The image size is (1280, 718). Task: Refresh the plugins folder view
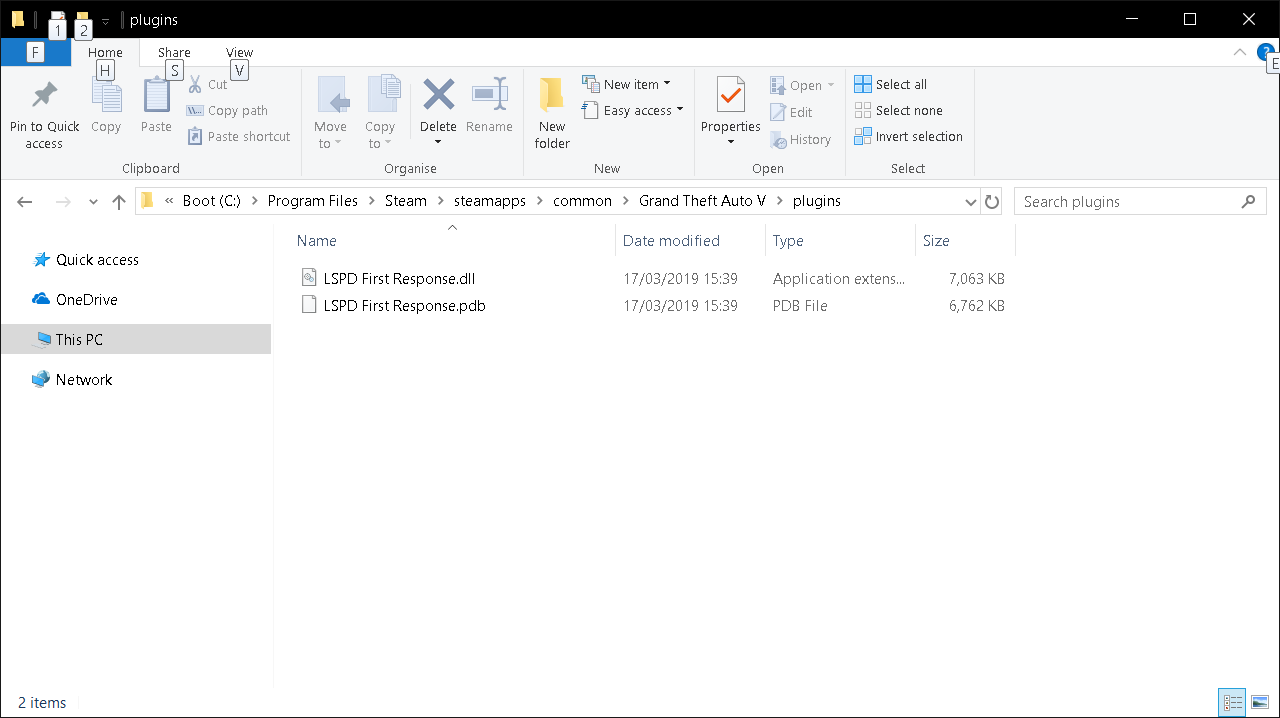992,201
